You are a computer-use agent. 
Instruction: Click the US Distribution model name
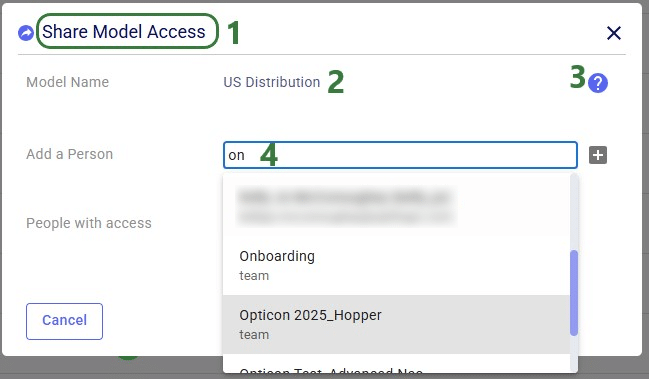272,82
